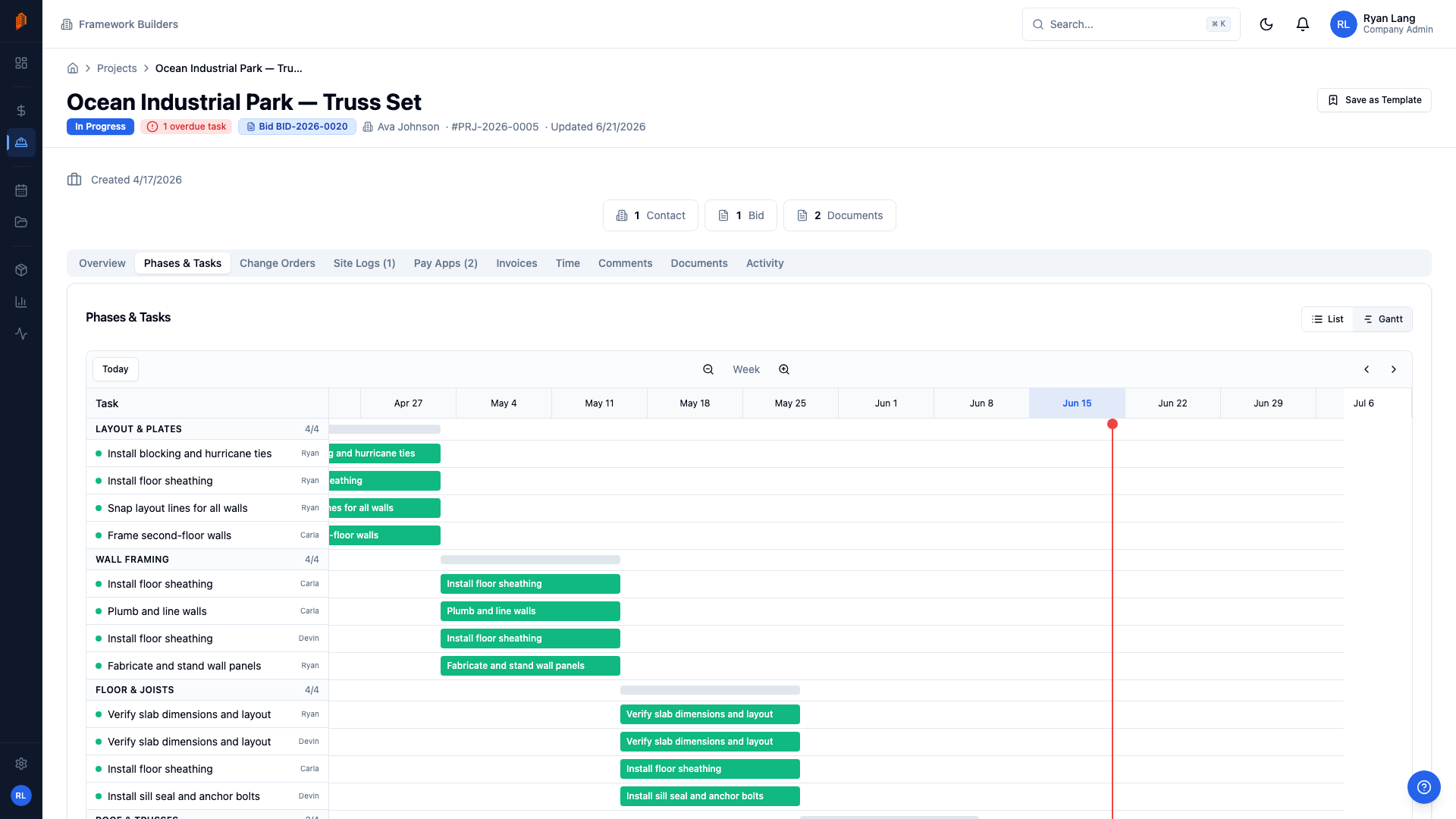Click the red today marker on timeline

tap(1112, 424)
